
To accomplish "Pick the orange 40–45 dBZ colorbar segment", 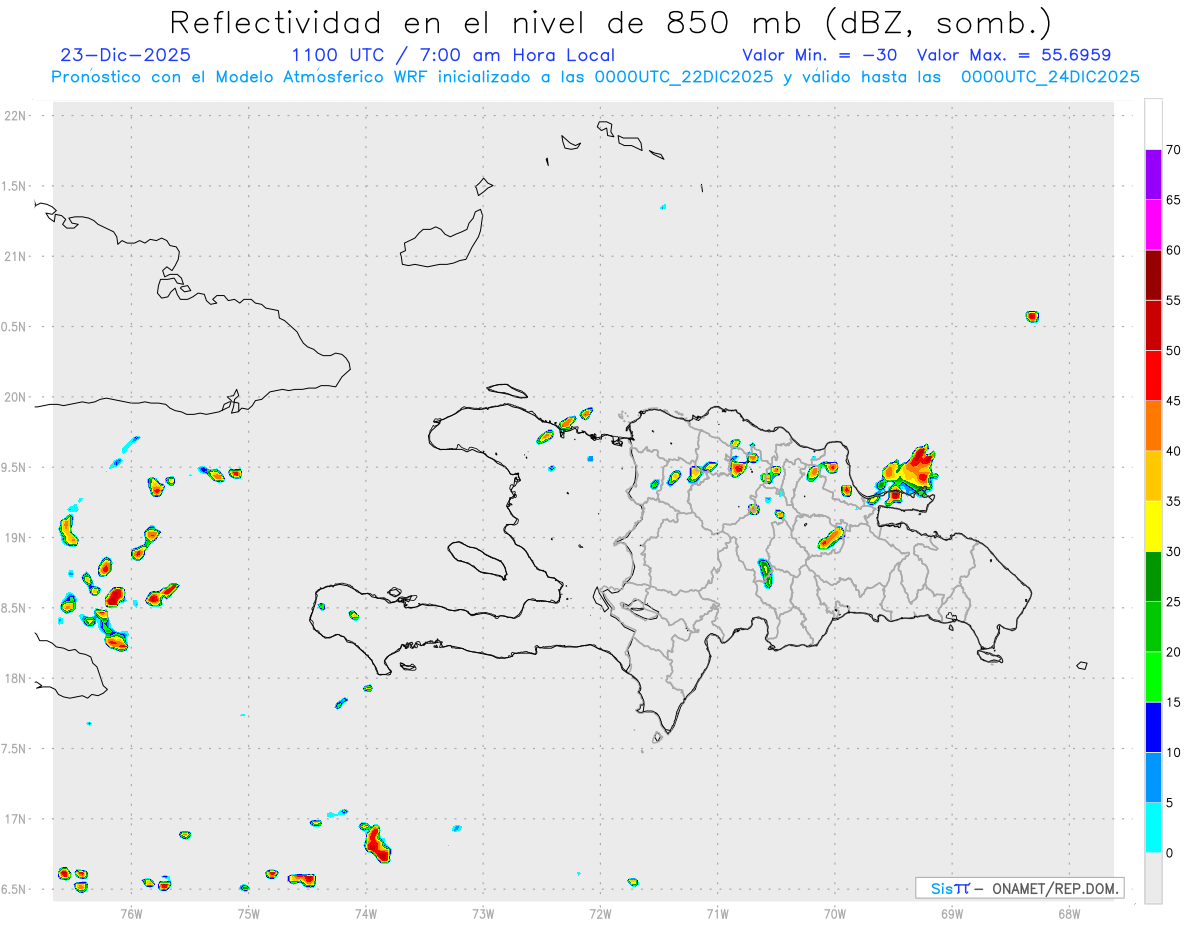I will click(1153, 426).
